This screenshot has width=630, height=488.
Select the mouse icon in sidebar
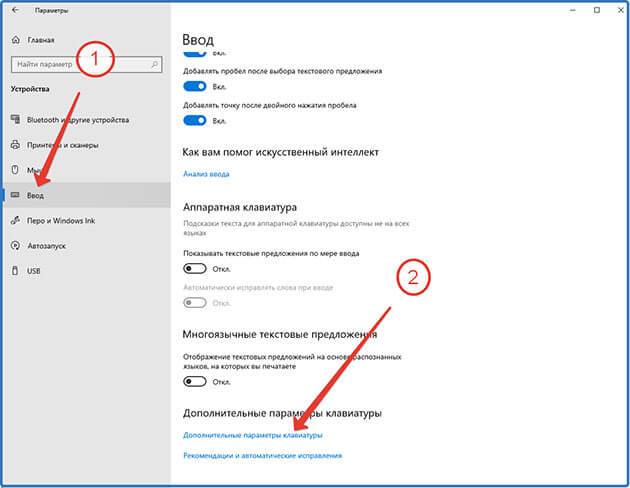(15, 170)
